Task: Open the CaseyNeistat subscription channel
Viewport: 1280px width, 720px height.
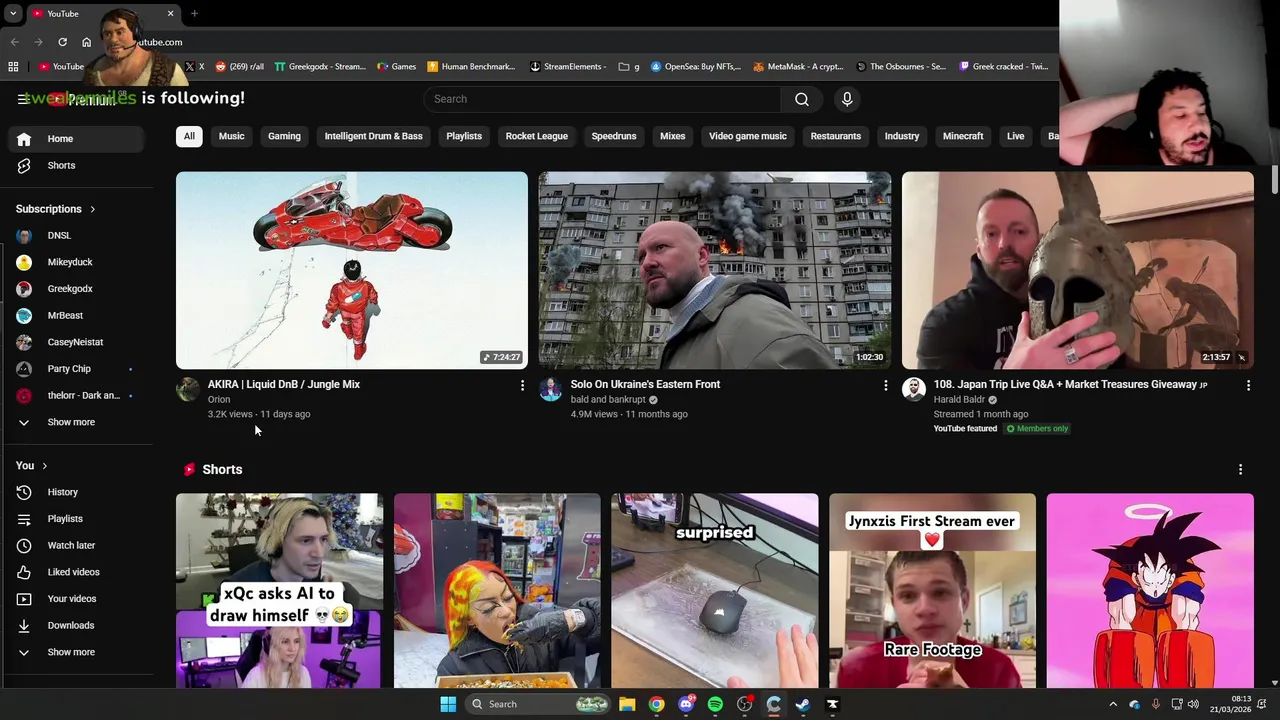Action: 76,342
